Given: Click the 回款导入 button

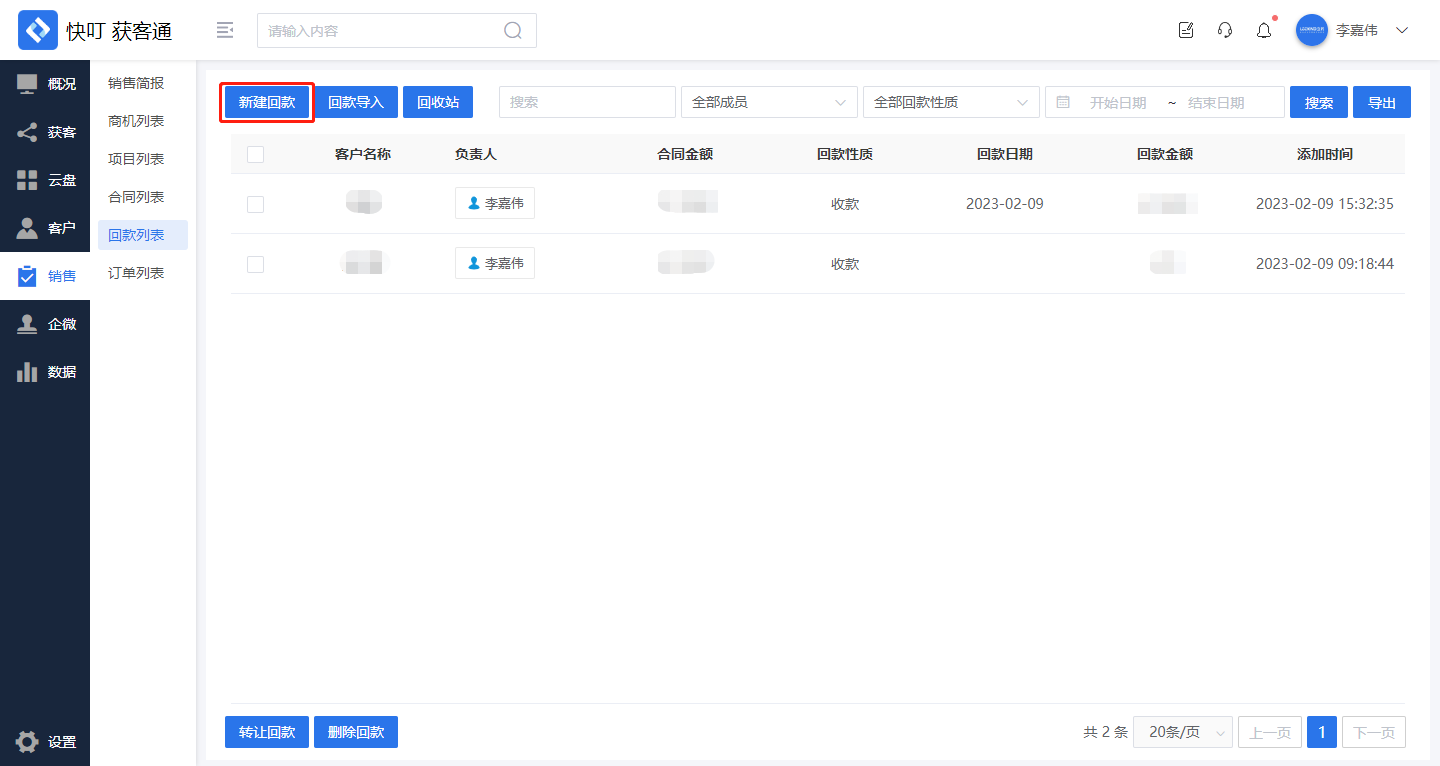Looking at the screenshot, I should [356, 102].
